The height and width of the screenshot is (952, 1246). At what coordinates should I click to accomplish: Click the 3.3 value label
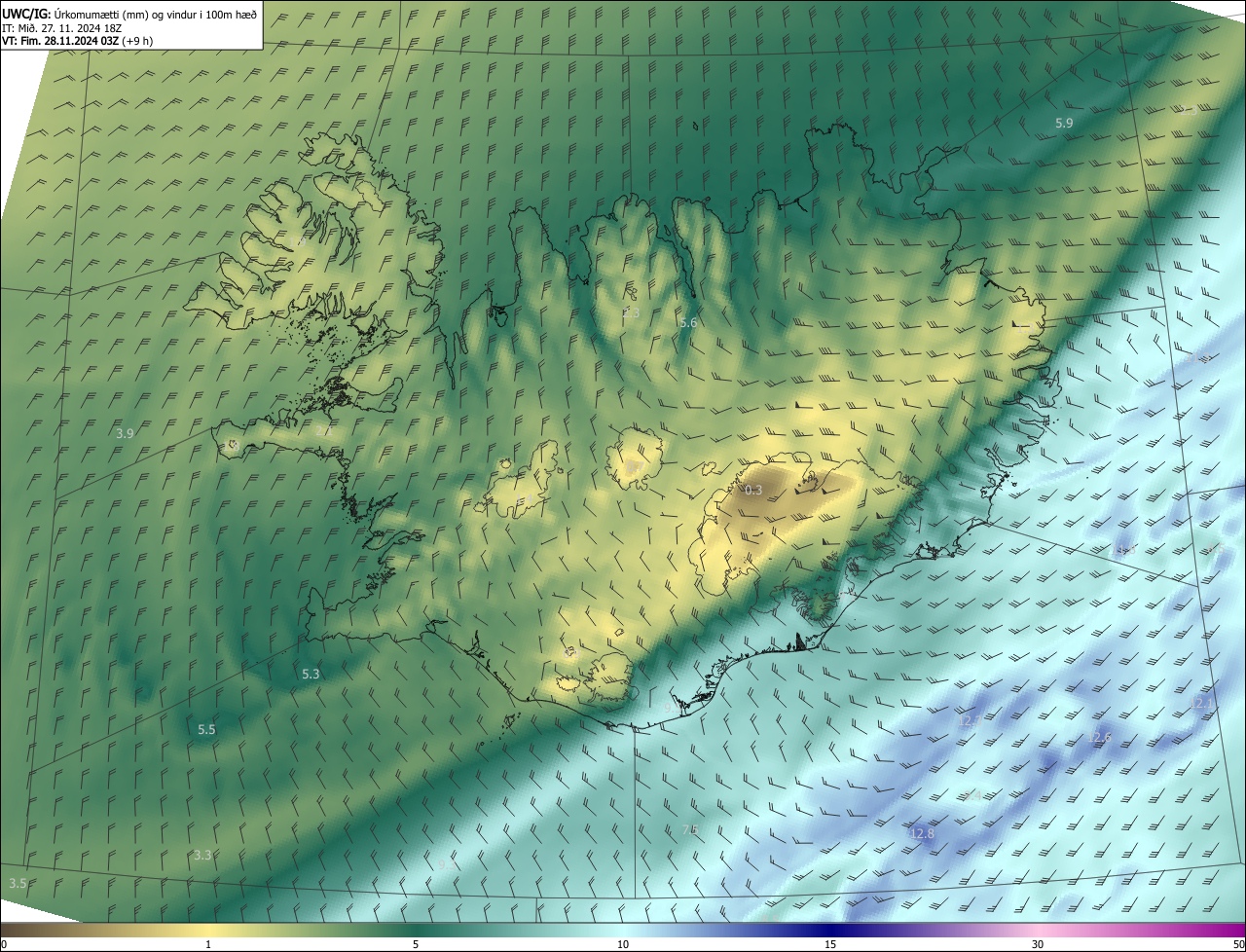tap(202, 855)
